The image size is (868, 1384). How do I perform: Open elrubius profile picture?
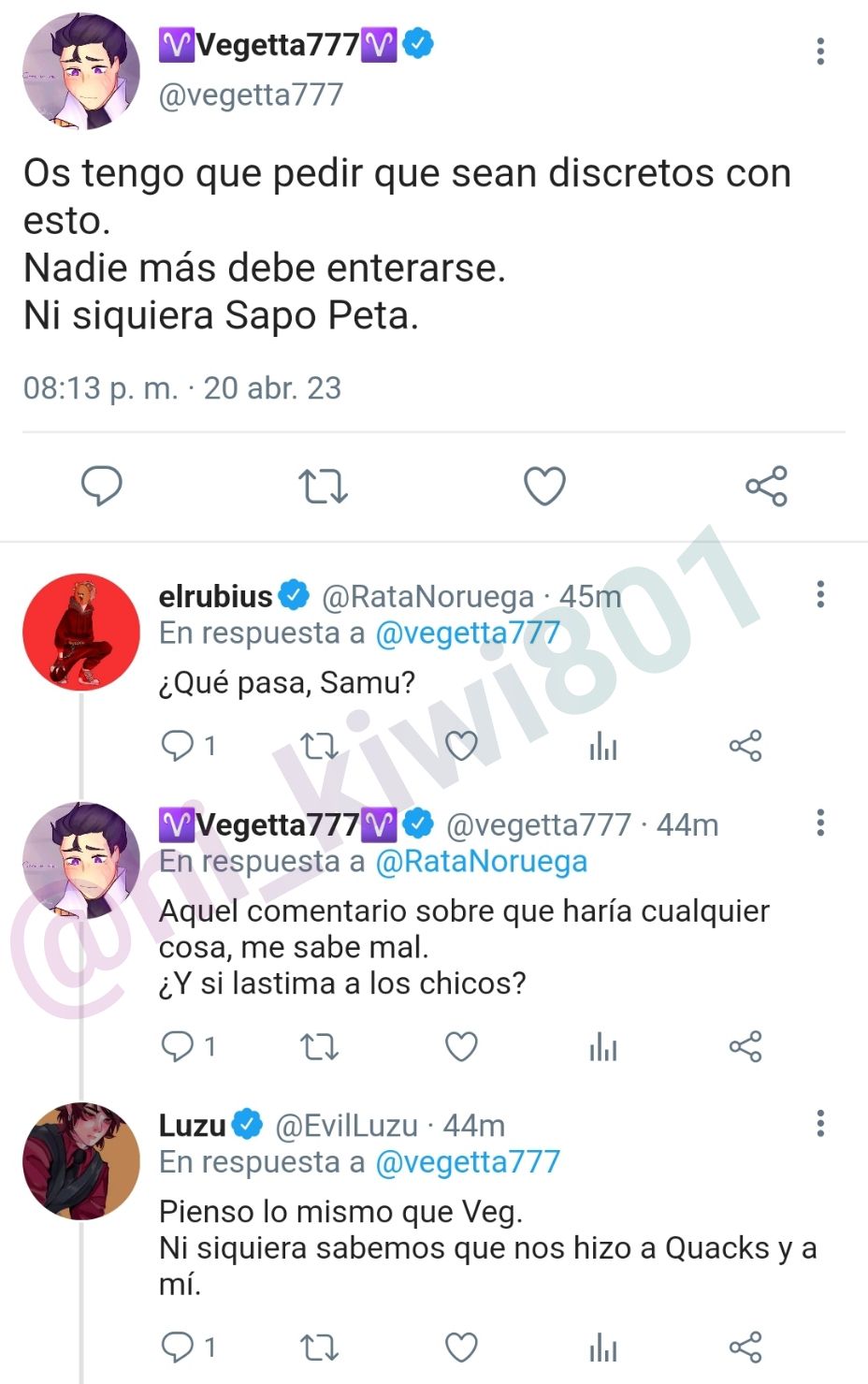[81, 633]
